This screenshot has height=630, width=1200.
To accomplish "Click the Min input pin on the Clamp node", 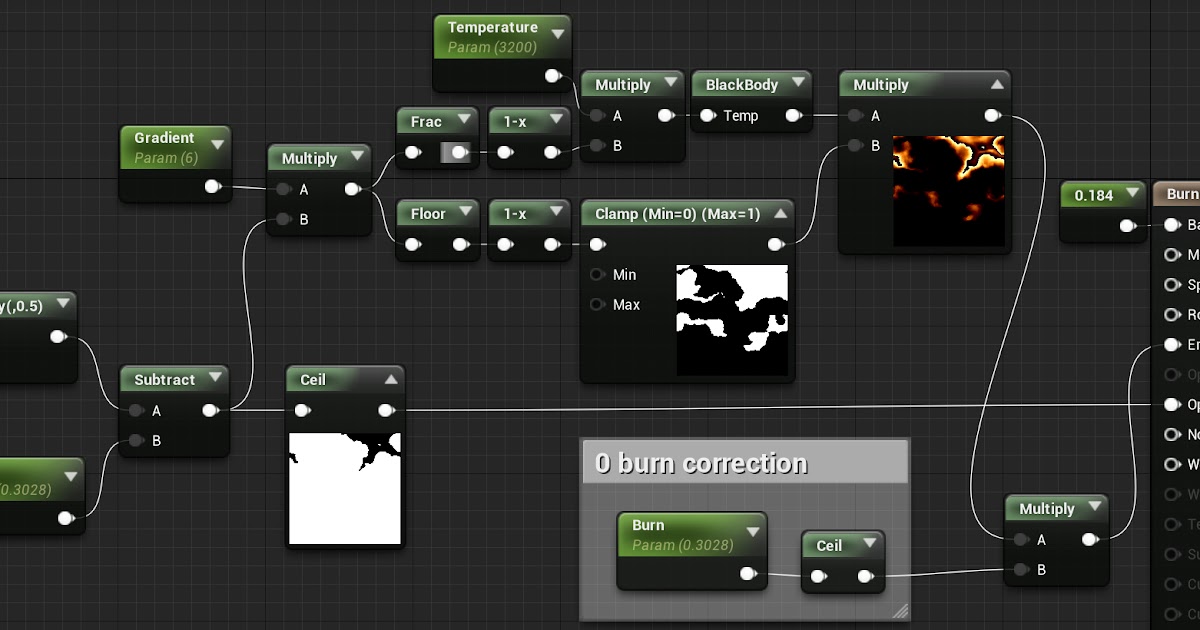I will [x=597, y=274].
